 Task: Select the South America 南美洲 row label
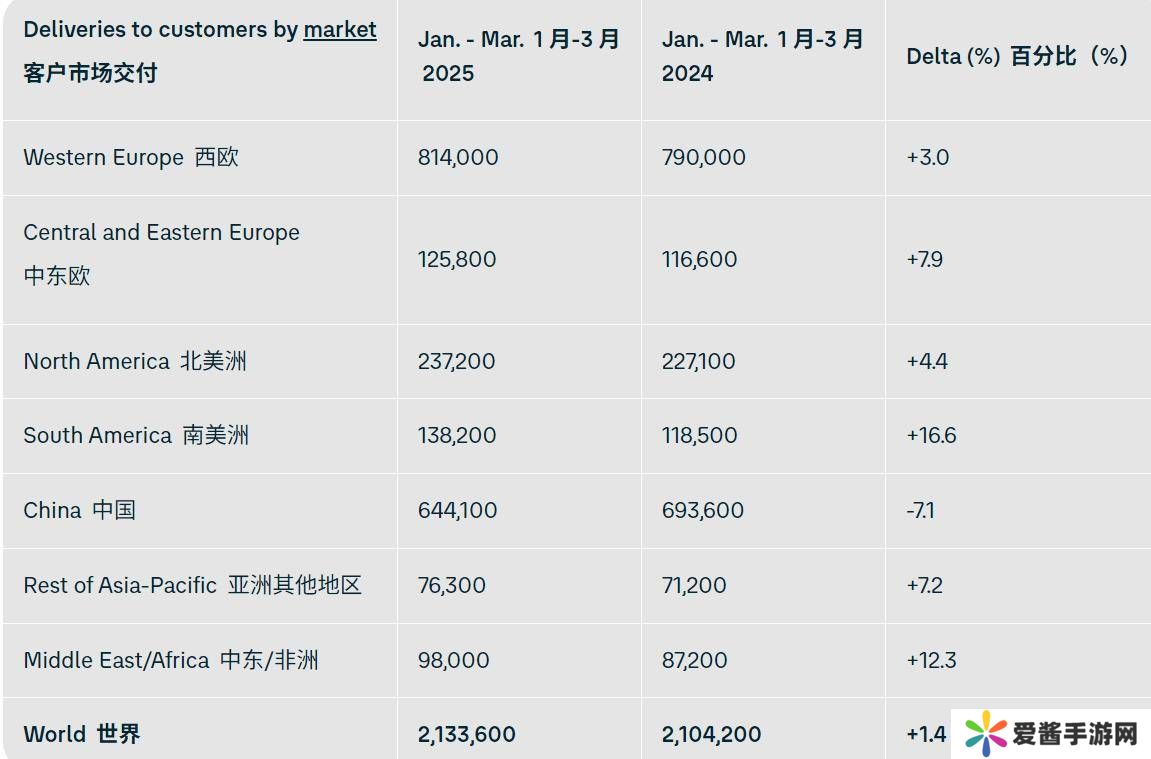pos(136,435)
